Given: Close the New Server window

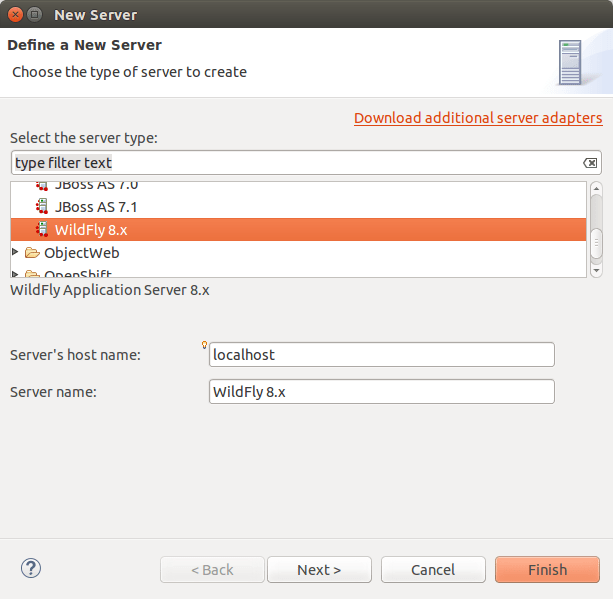Looking at the screenshot, I should [15, 15].
